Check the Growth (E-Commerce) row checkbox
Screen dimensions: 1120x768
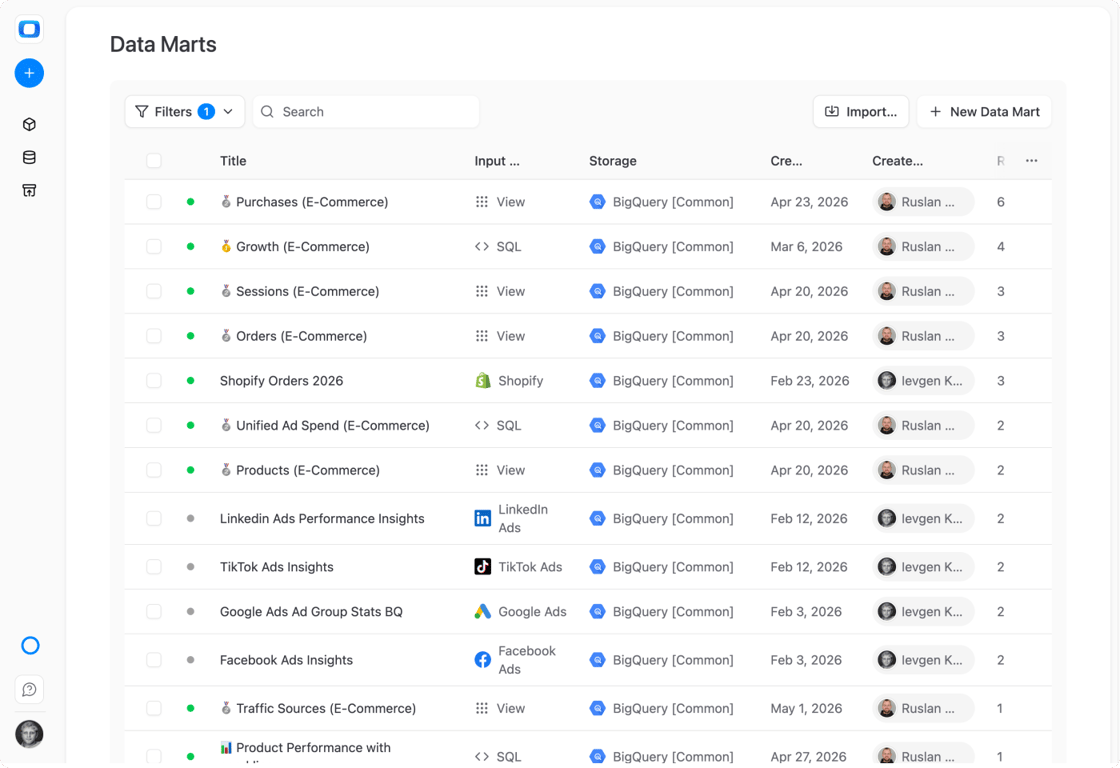[x=154, y=246]
